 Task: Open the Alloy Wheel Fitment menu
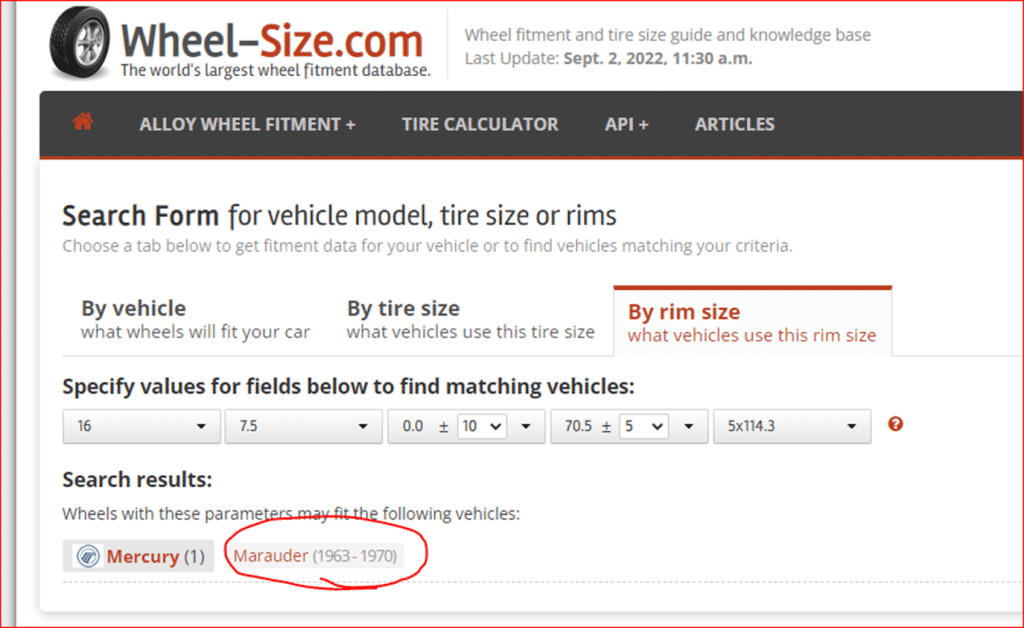click(x=247, y=124)
